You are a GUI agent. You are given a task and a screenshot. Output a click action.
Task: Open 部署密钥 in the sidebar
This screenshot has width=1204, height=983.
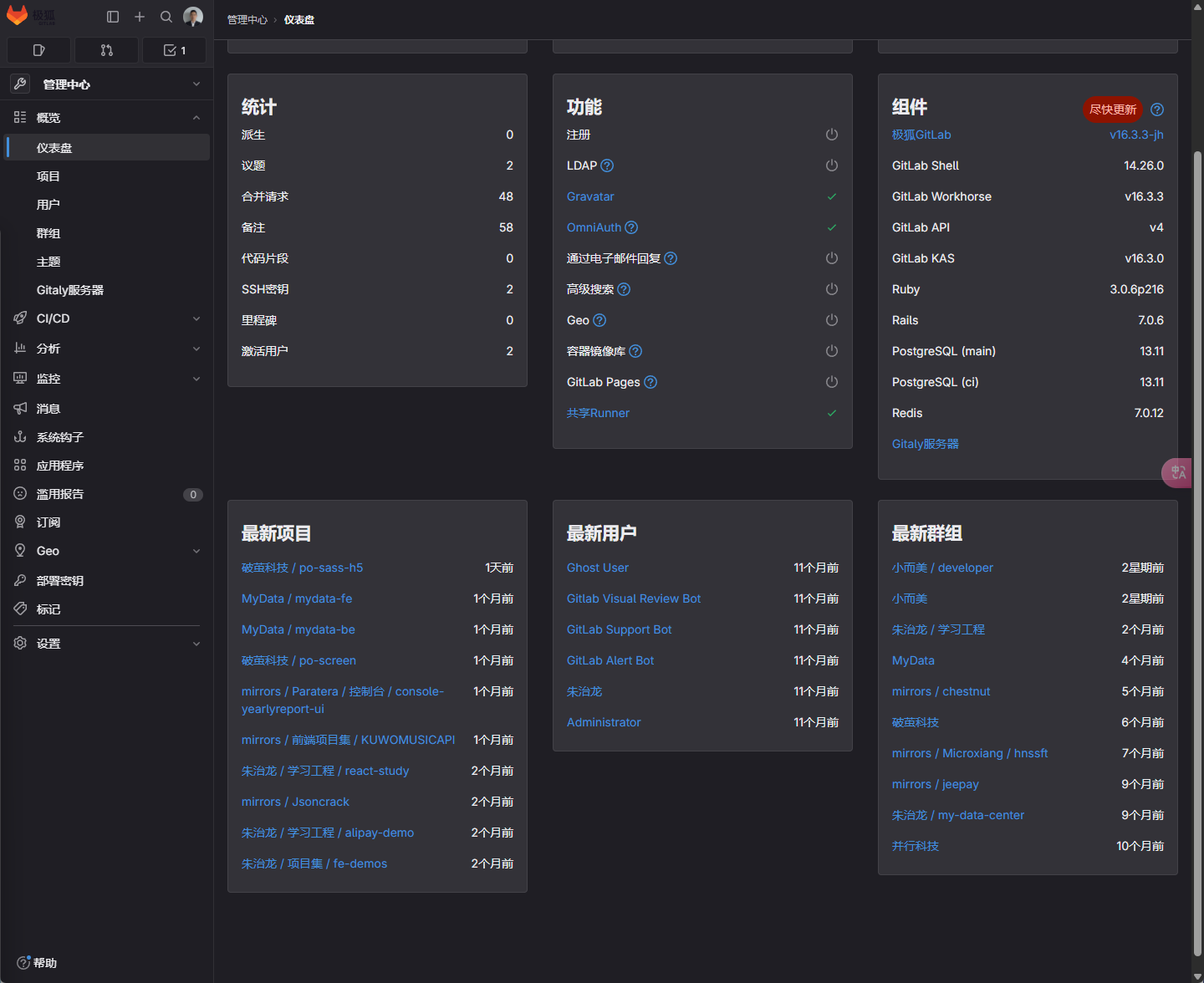coord(106,581)
